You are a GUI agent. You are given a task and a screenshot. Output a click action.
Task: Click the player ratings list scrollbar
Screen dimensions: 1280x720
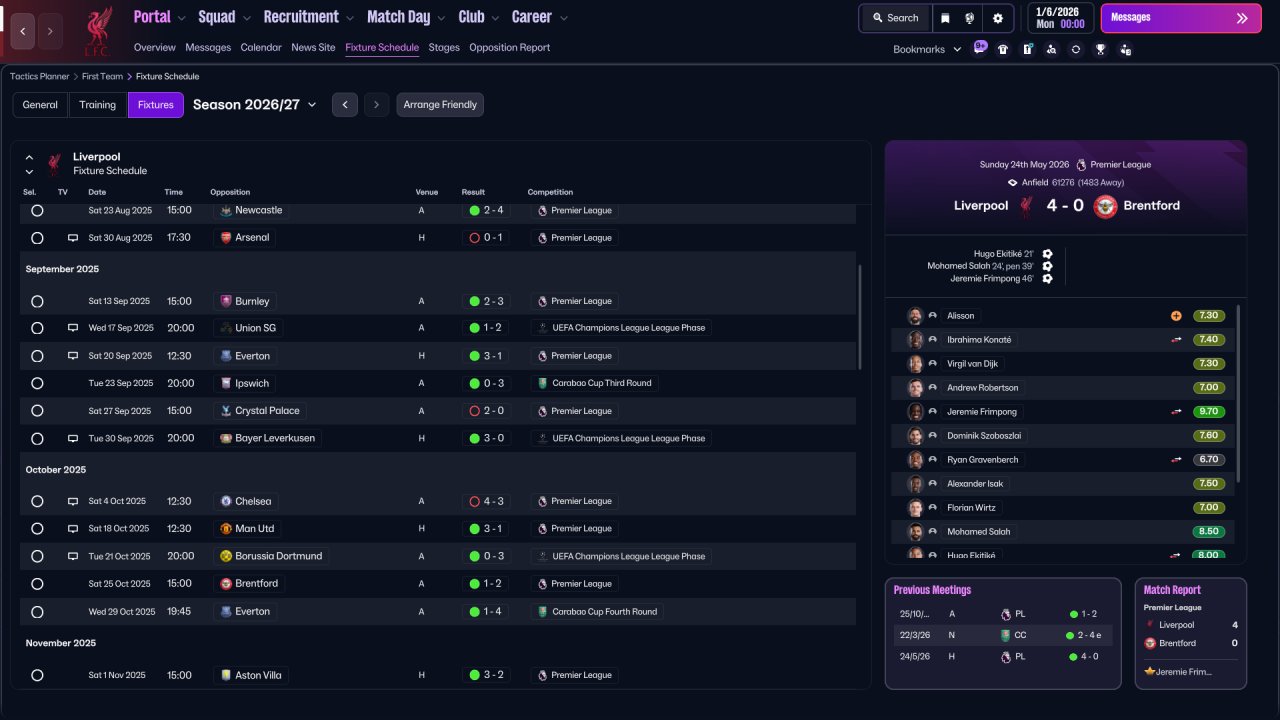tap(1238, 395)
